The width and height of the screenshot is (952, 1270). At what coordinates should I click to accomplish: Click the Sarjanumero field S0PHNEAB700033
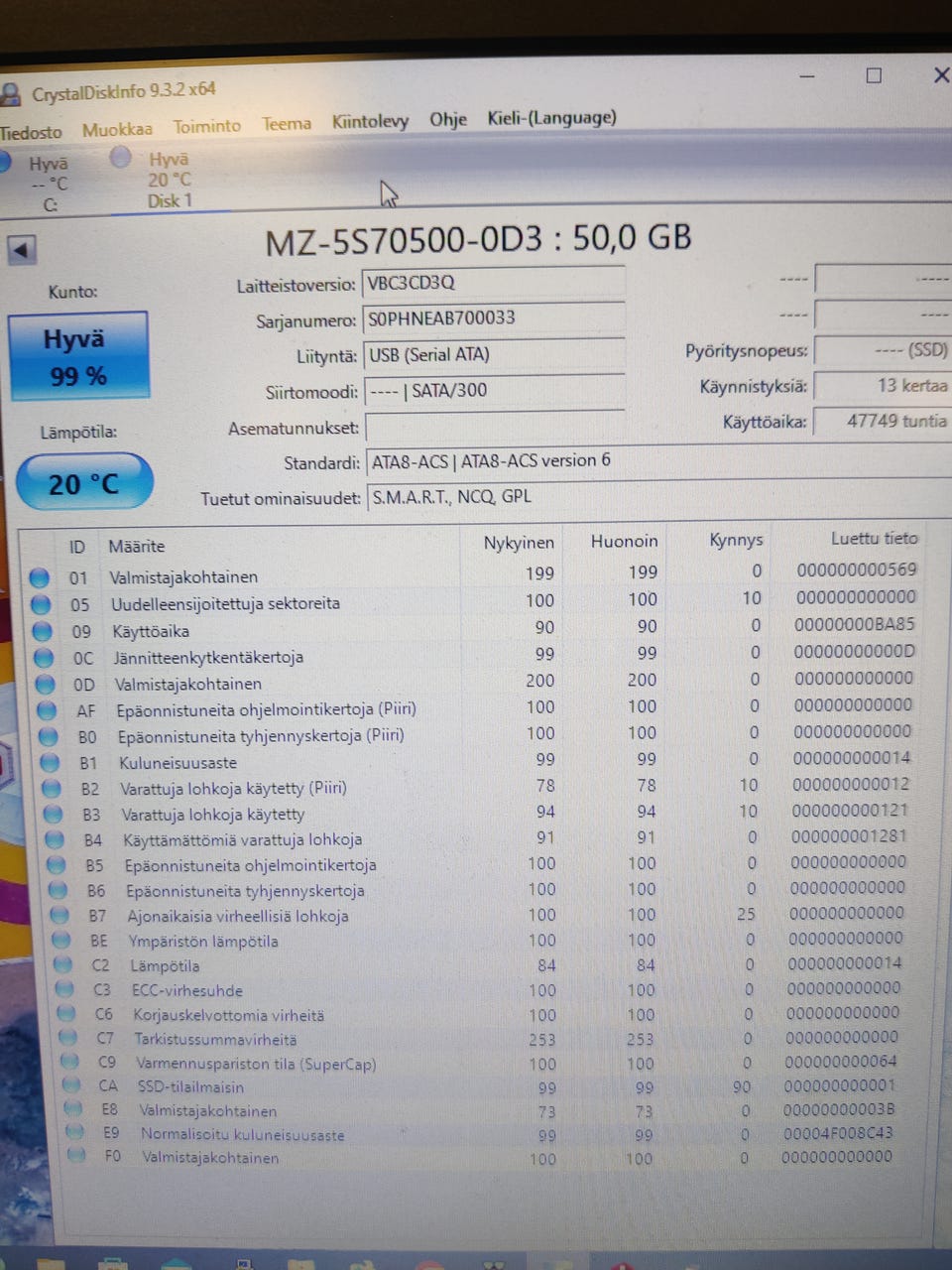point(493,318)
